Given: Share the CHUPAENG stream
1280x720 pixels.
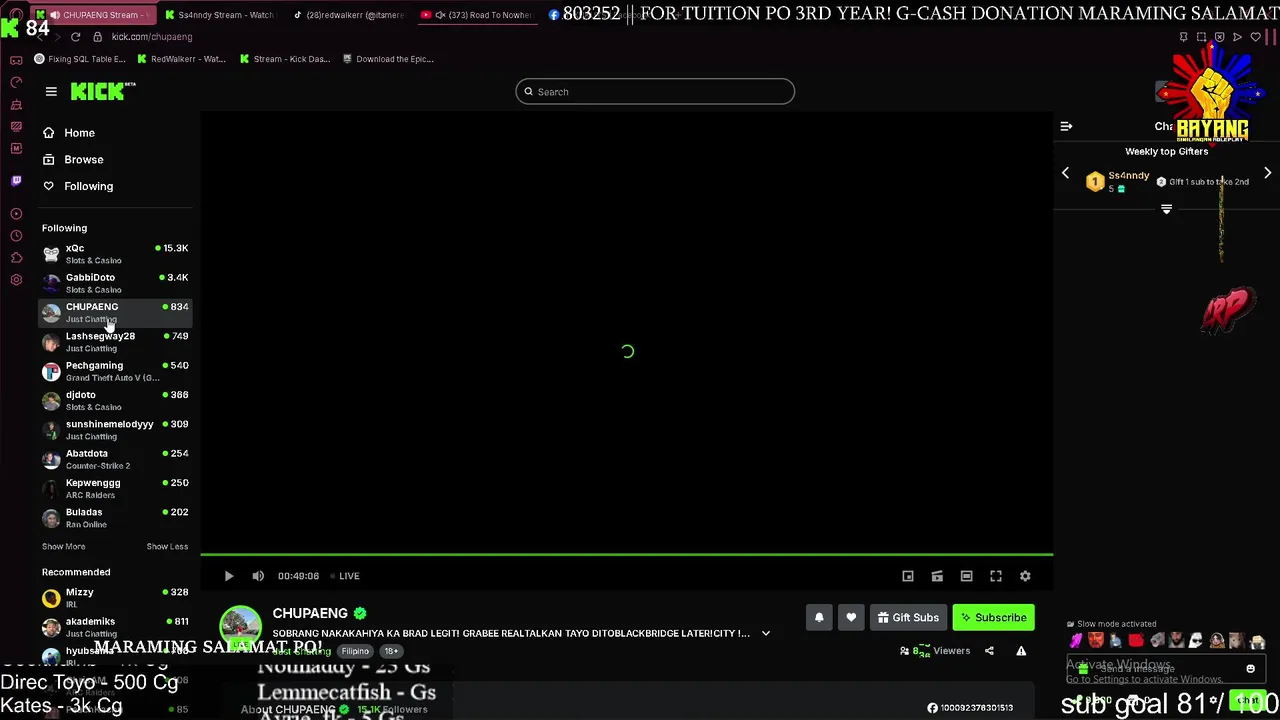Looking at the screenshot, I should pos(989,651).
